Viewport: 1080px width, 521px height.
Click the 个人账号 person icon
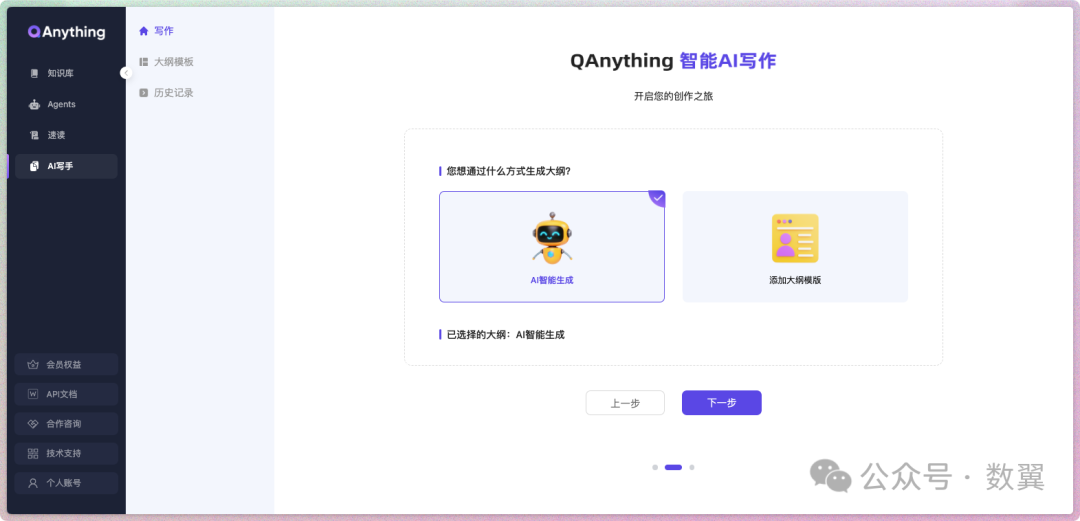[32, 483]
